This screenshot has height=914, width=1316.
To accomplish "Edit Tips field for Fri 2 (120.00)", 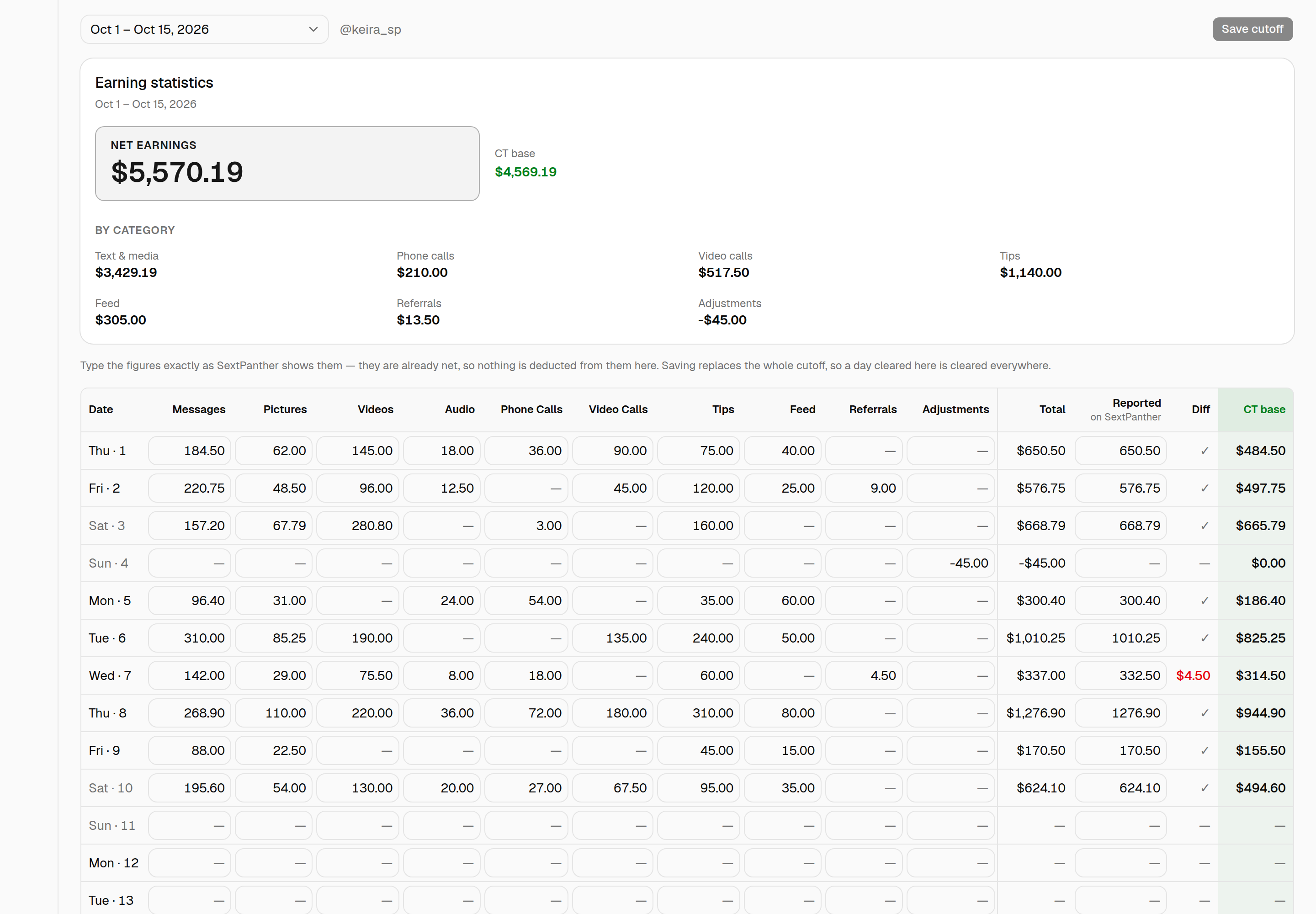I will (698, 489).
